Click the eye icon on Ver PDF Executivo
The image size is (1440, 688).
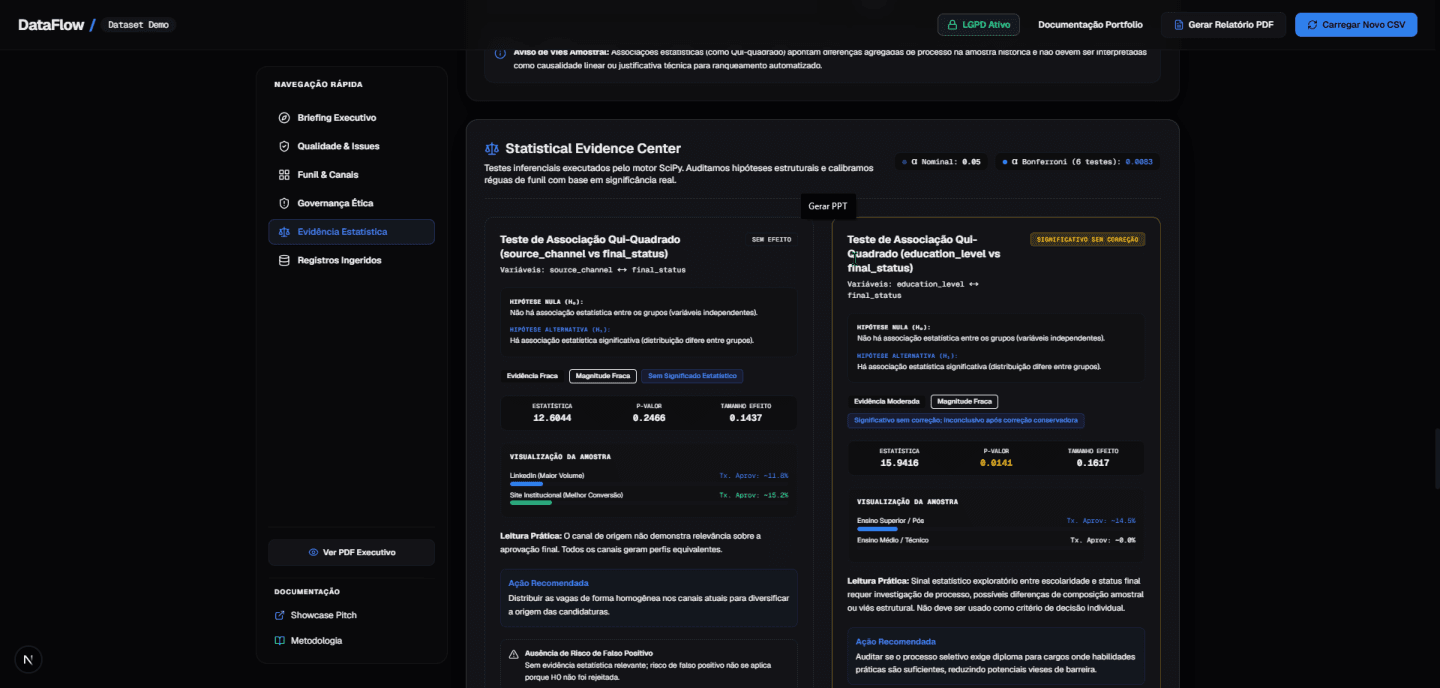tap(313, 552)
